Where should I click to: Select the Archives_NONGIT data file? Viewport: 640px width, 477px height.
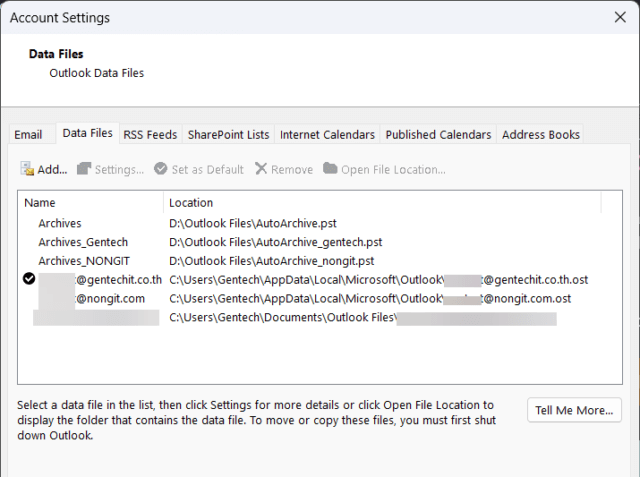click(x=84, y=261)
